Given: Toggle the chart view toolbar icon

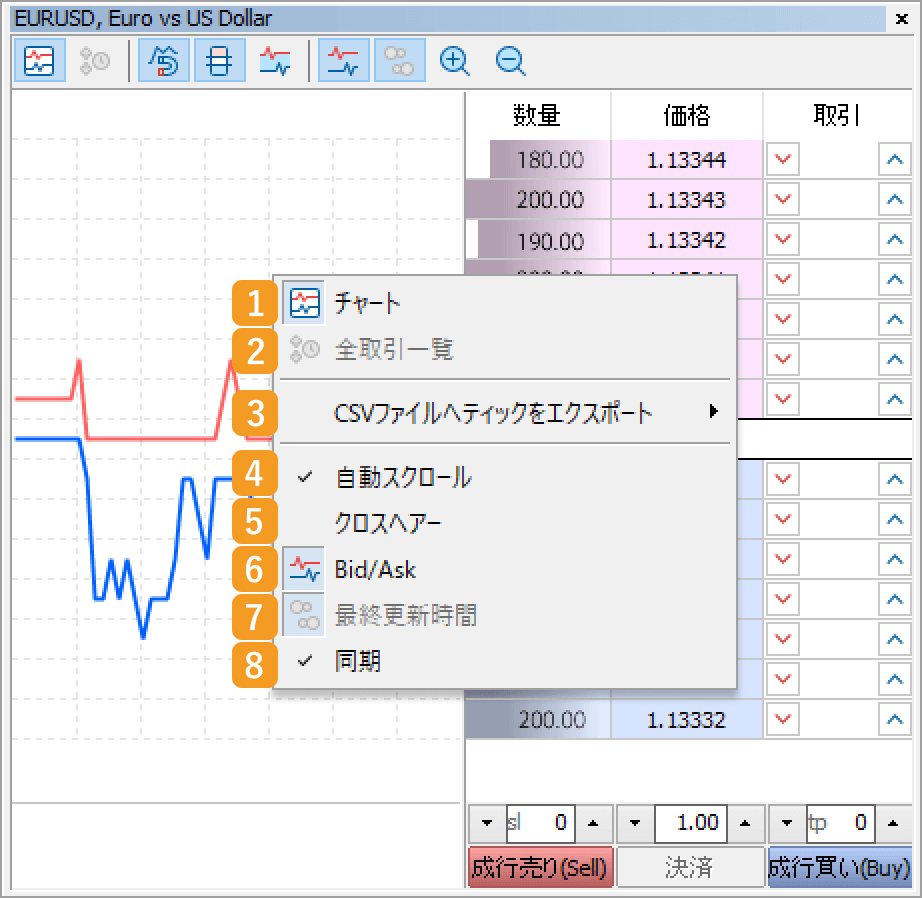Looking at the screenshot, I should tap(39, 60).
